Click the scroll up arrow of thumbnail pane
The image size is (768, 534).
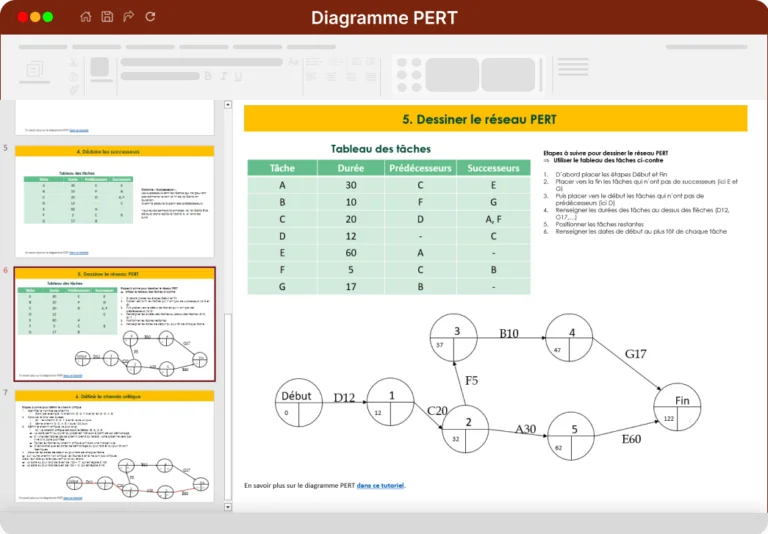click(x=228, y=104)
